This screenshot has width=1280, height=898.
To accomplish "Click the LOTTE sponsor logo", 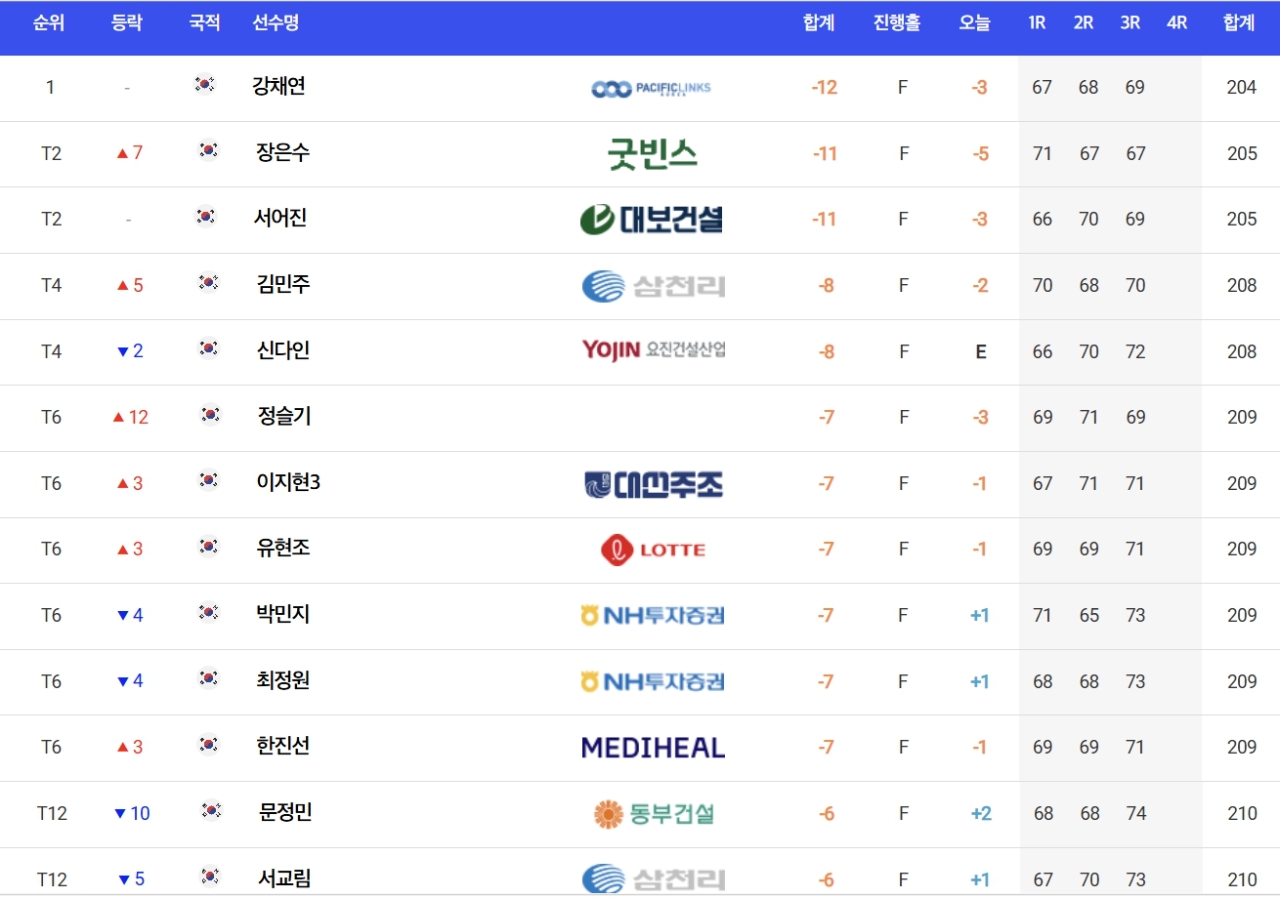I will [x=653, y=549].
